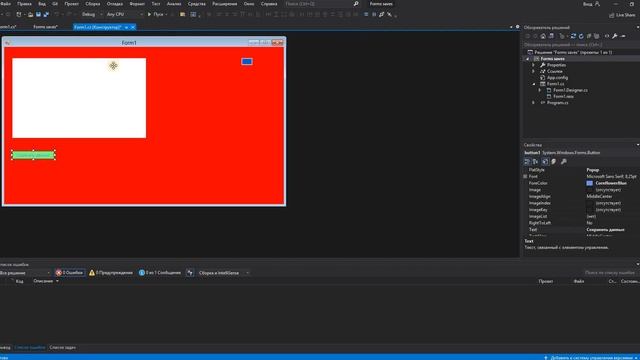Click the ForeColor CornflowerBlue color swatch

click(x=590, y=183)
